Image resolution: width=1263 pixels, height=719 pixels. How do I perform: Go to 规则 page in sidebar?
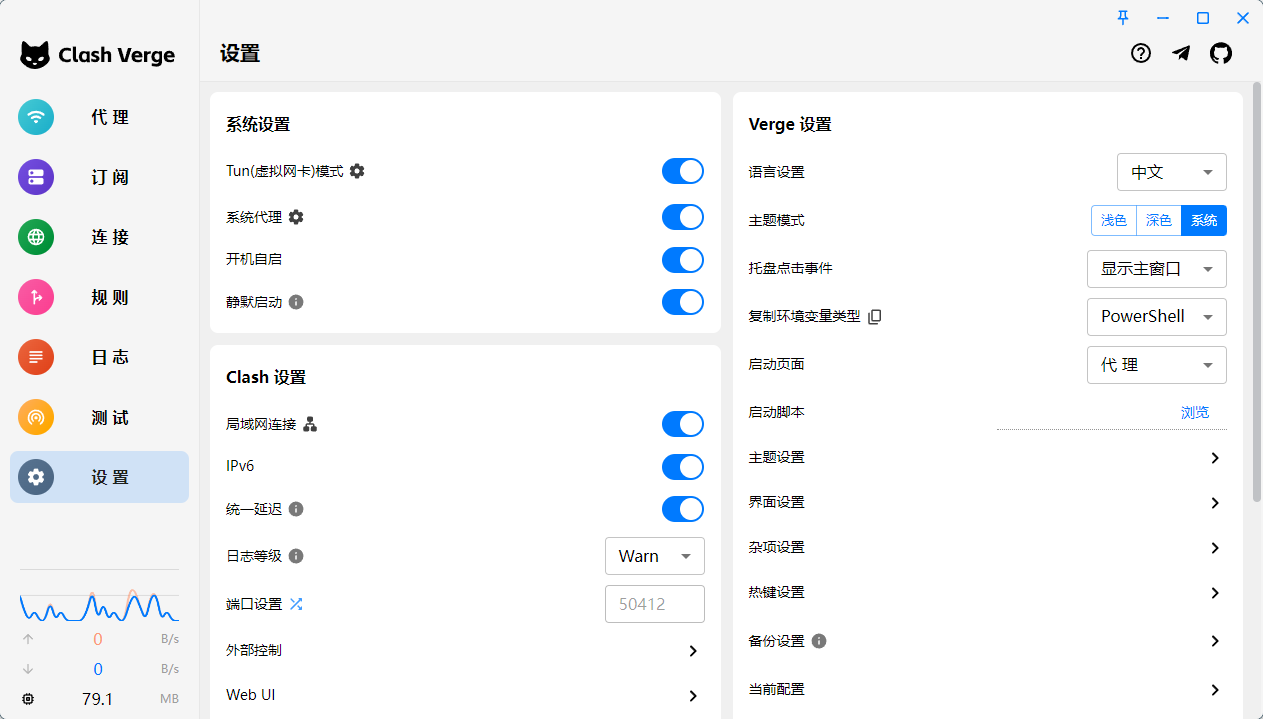click(x=99, y=297)
